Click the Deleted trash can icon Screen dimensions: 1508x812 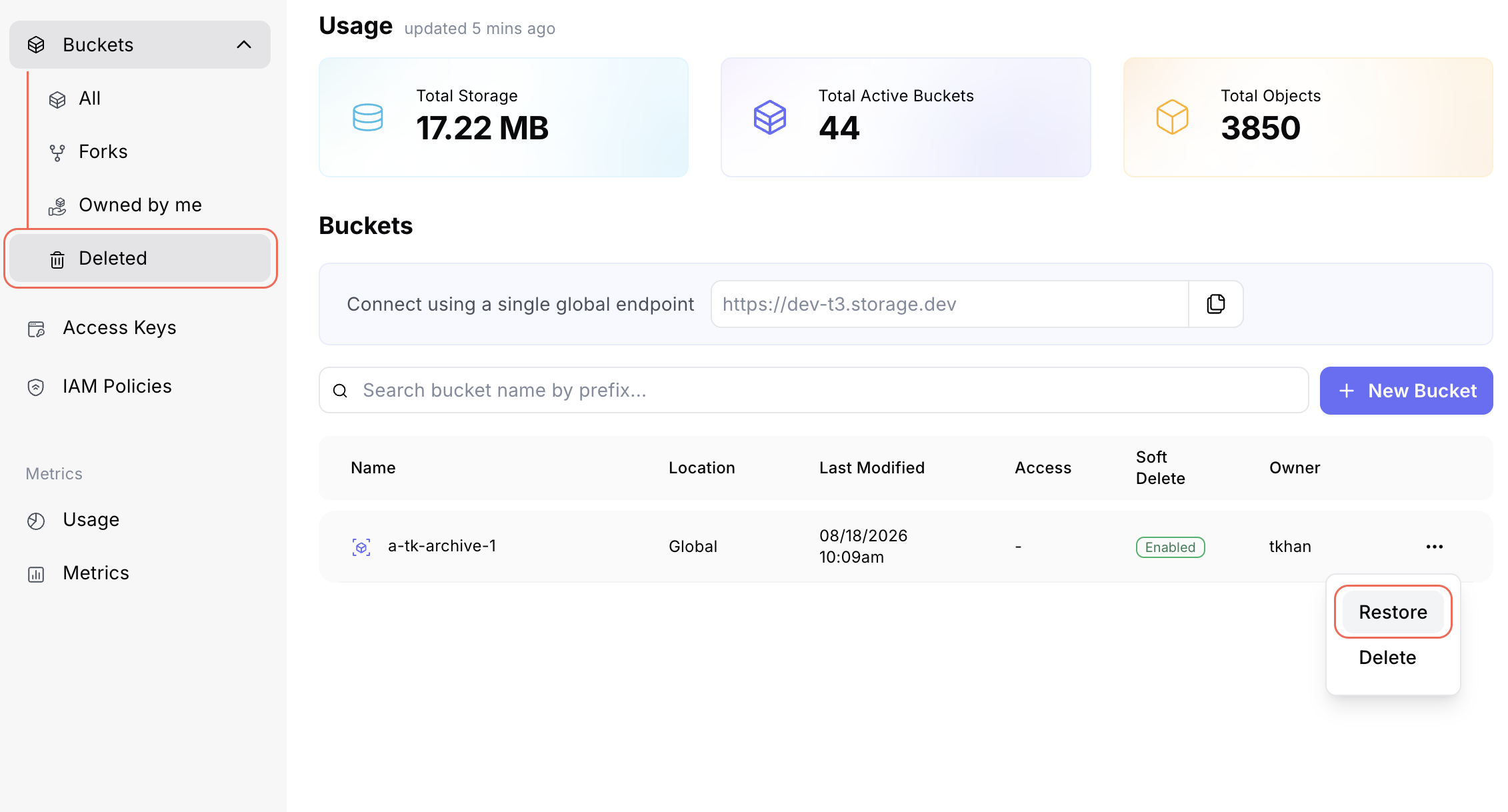point(57,259)
